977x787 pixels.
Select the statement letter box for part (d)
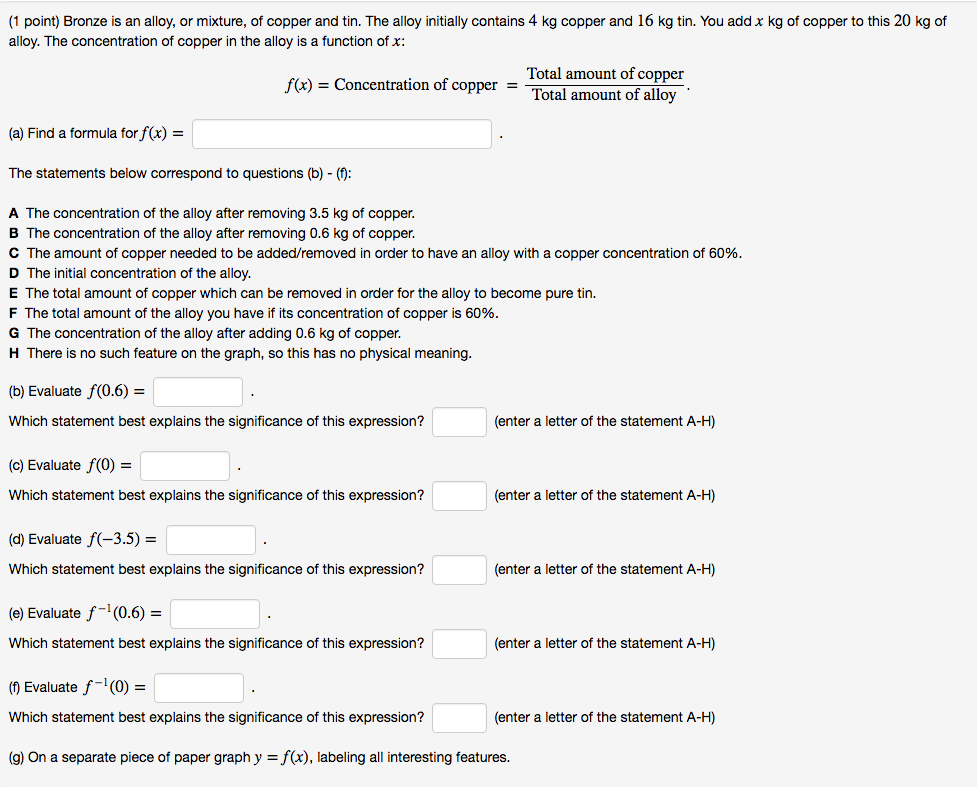460,570
